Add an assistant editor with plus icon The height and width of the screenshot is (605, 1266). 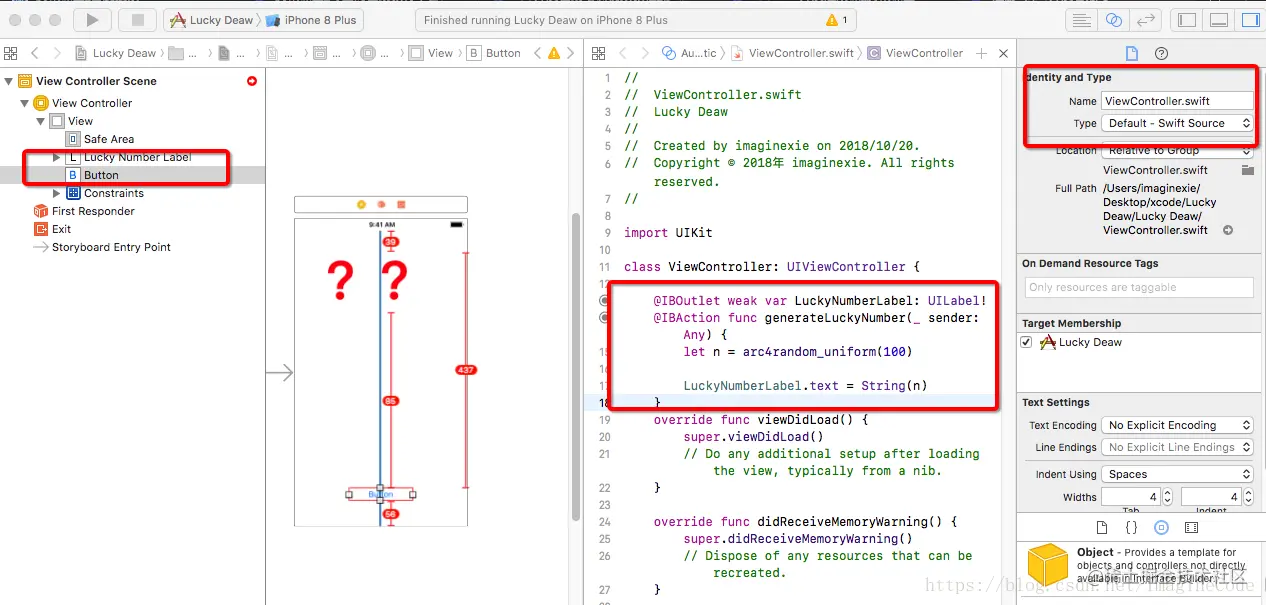pos(981,53)
